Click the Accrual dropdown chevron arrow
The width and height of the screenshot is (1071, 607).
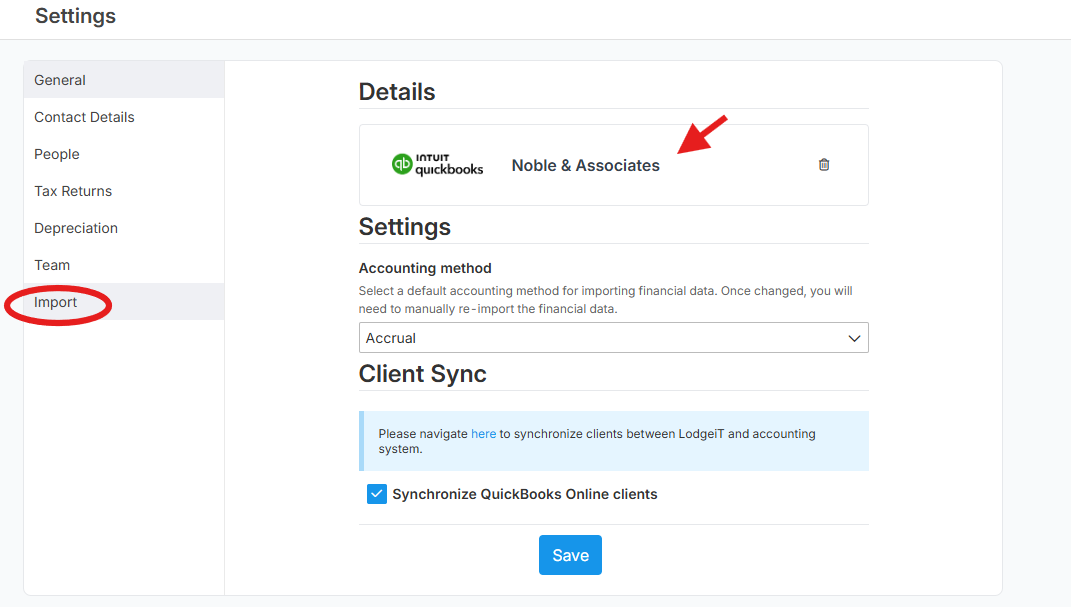tap(854, 338)
